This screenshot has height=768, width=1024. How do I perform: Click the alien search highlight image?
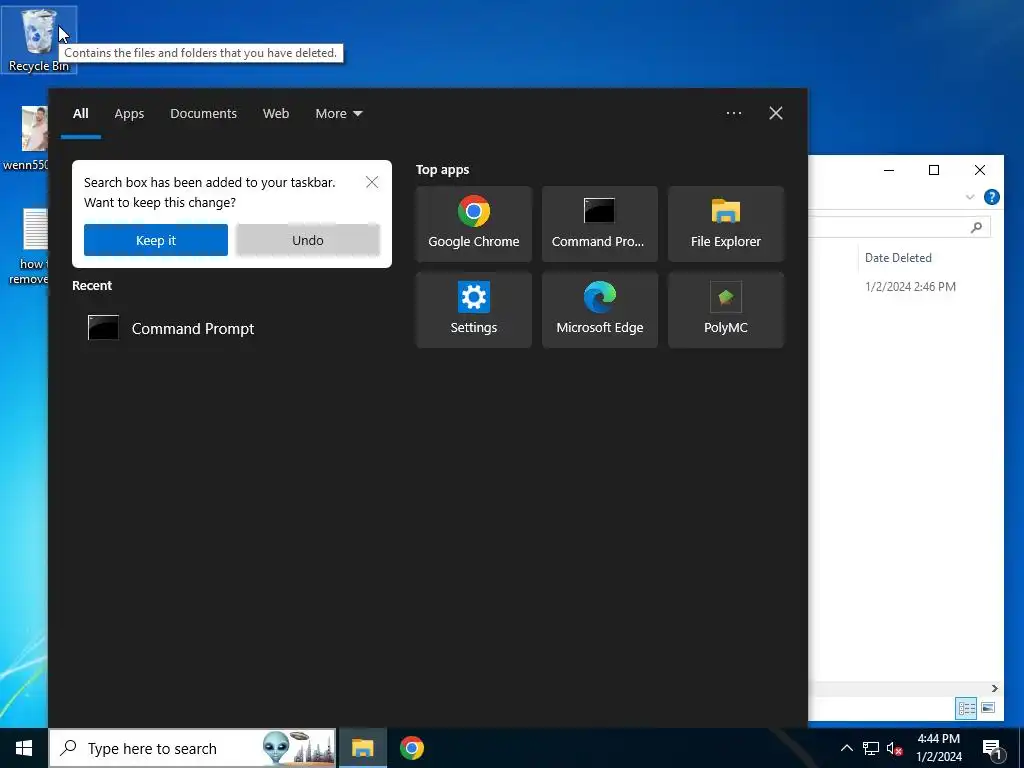[298, 748]
